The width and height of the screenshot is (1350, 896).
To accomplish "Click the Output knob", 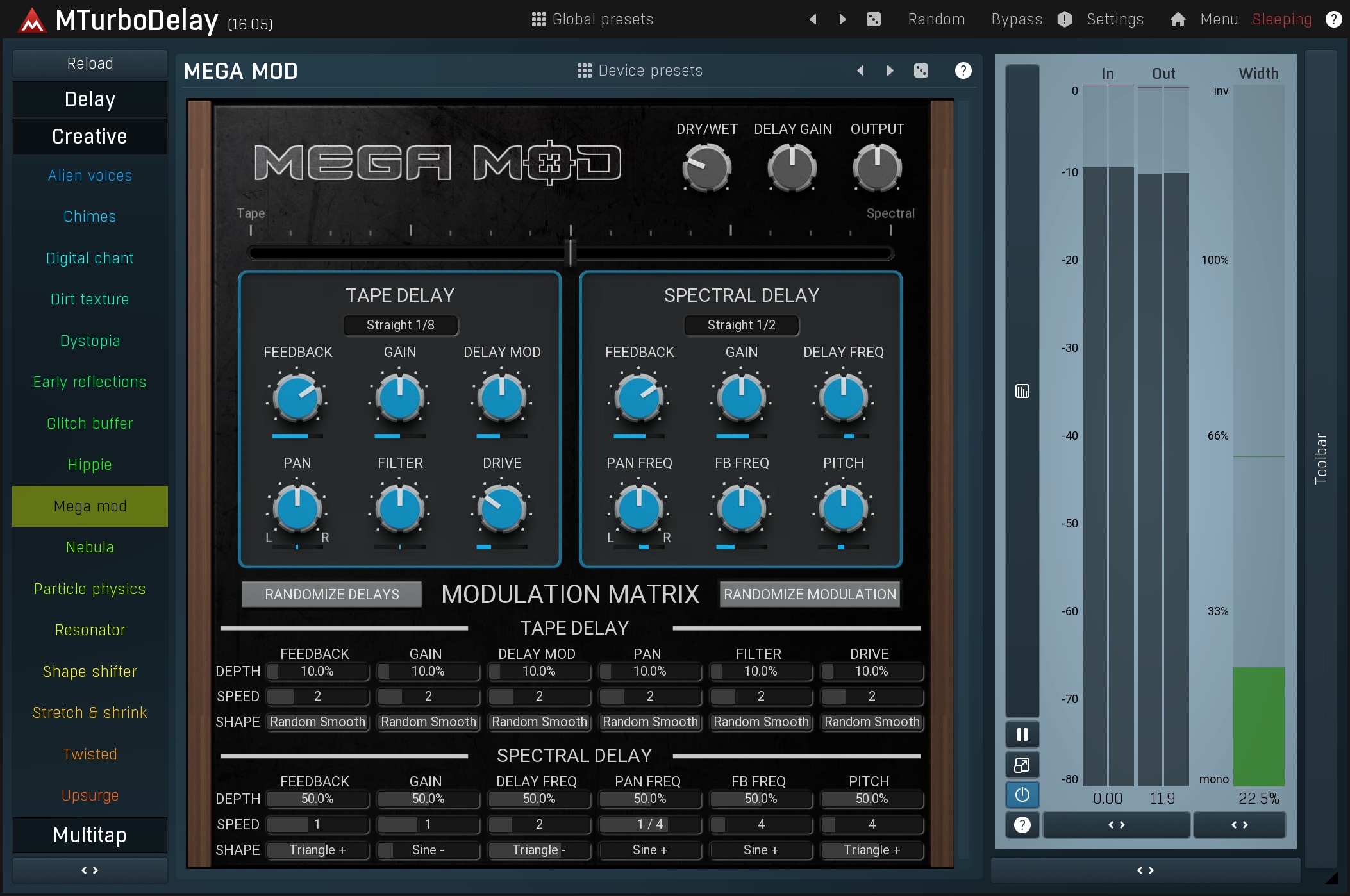I will (878, 168).
